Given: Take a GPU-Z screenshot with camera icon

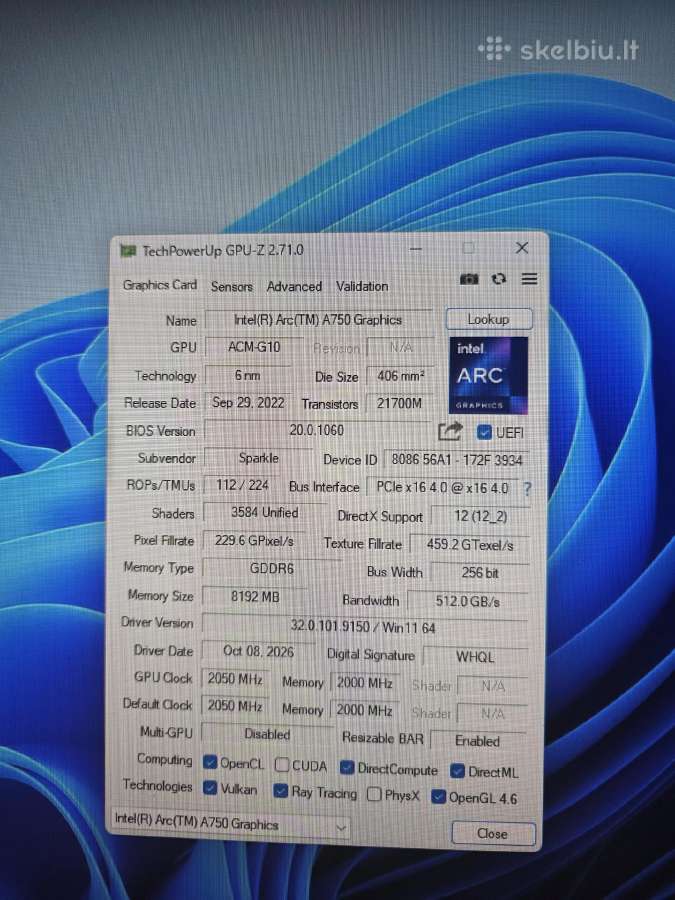Looking at the screenshot, I should pos(469,279).
